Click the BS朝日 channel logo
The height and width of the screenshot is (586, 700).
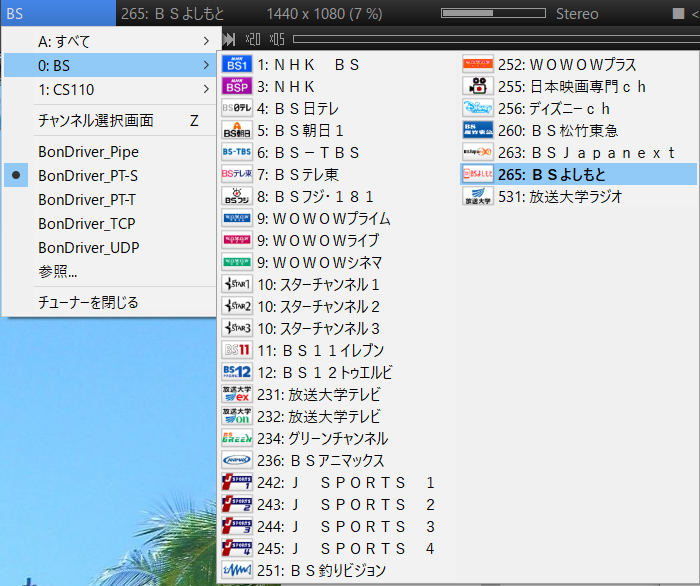point(237,130)
